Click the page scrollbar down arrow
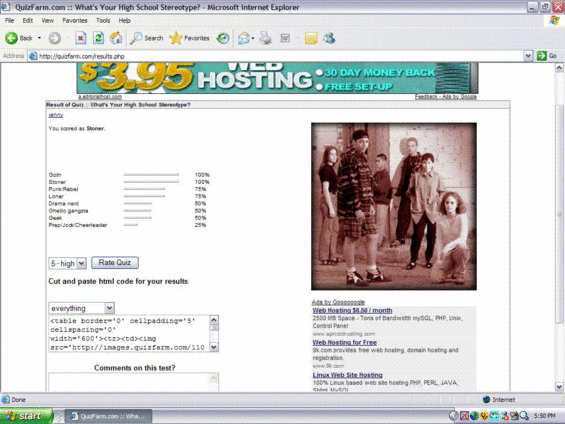Viewport: 565px width, 424px height. click(x=559, y=387)
